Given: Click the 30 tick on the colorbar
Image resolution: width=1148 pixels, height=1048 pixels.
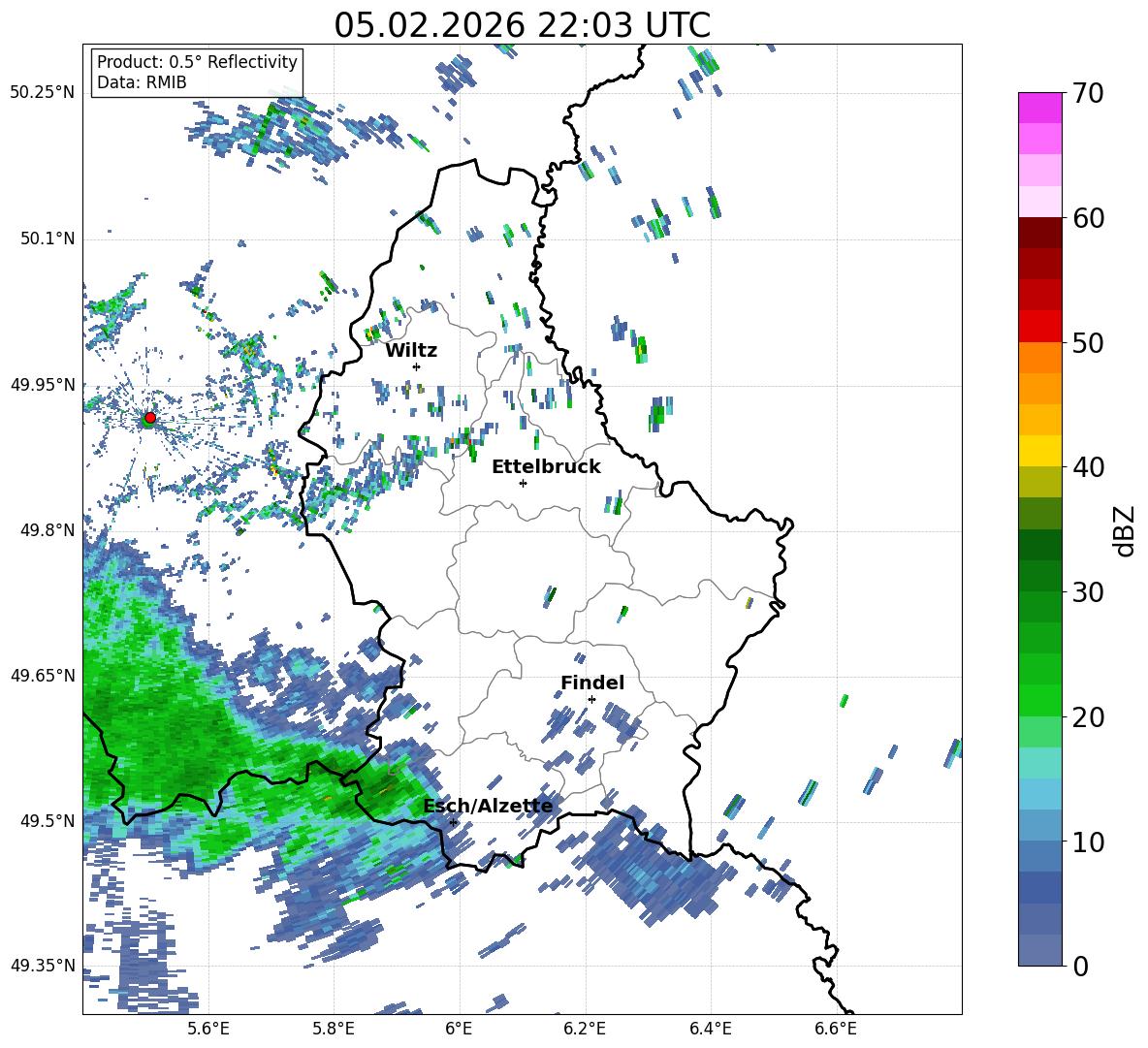Looking at the screenshot, I should pos(1088,592).
